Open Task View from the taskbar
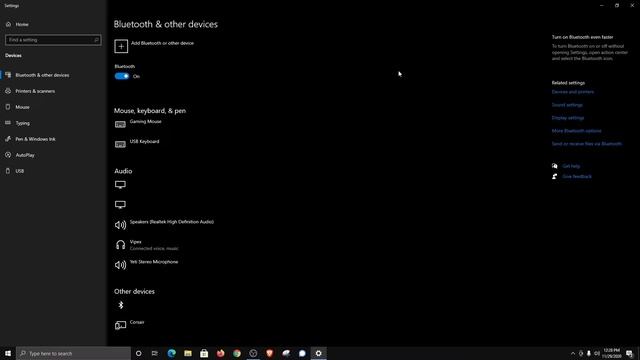This screenshot has width=640, height=360. 155,353
